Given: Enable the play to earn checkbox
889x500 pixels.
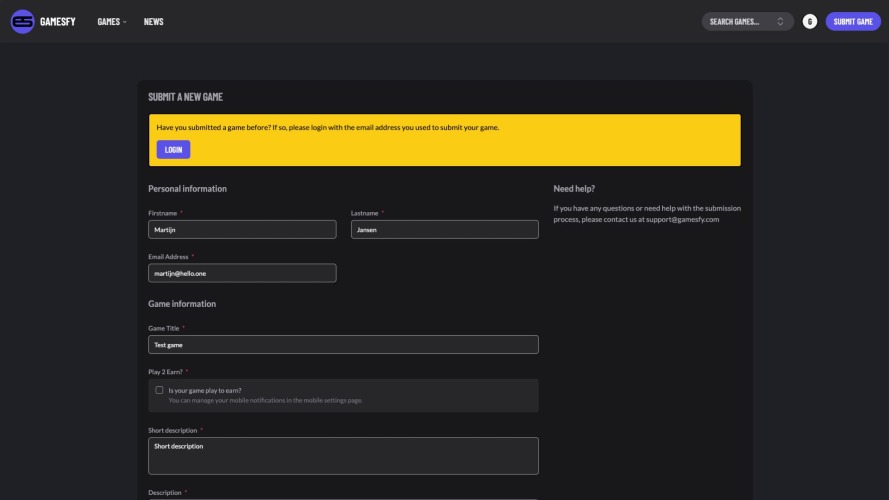Looking at the screenshot, I should click(159, 390).
